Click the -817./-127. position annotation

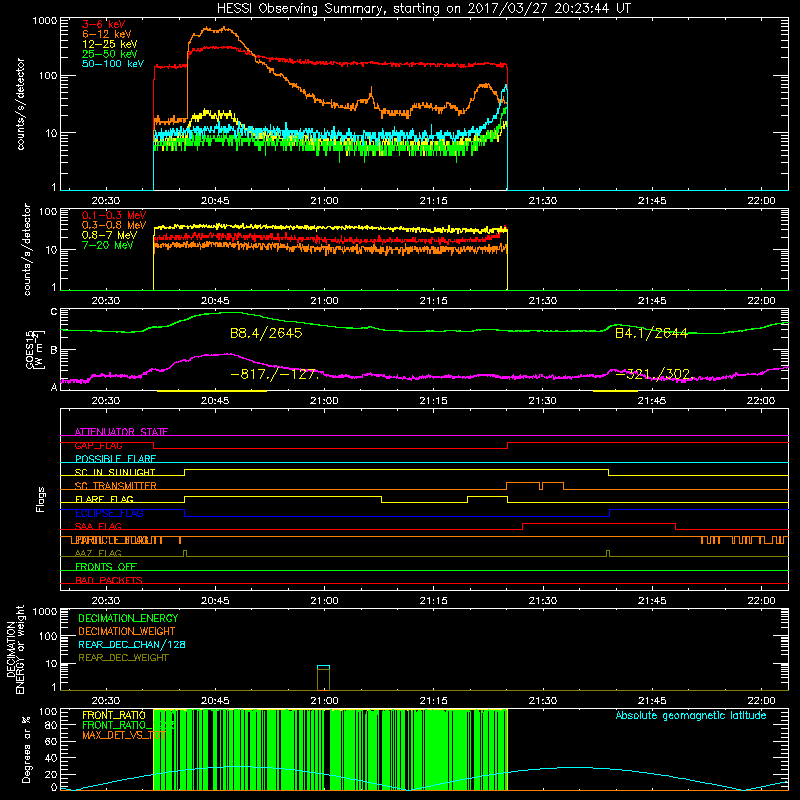pos(274,374)
